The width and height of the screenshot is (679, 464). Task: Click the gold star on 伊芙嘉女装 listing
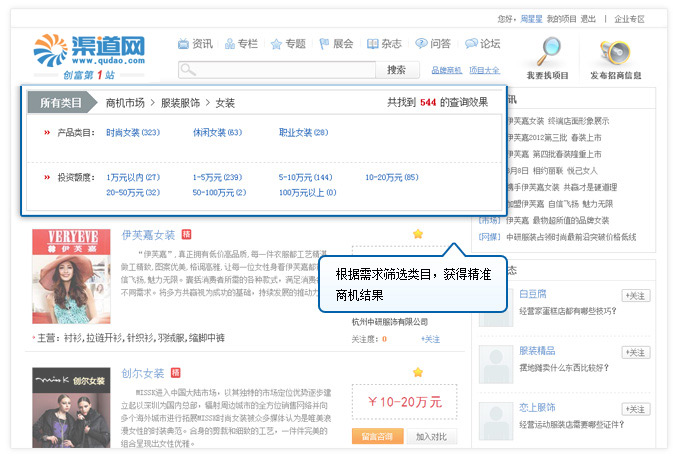click(418, 234)
